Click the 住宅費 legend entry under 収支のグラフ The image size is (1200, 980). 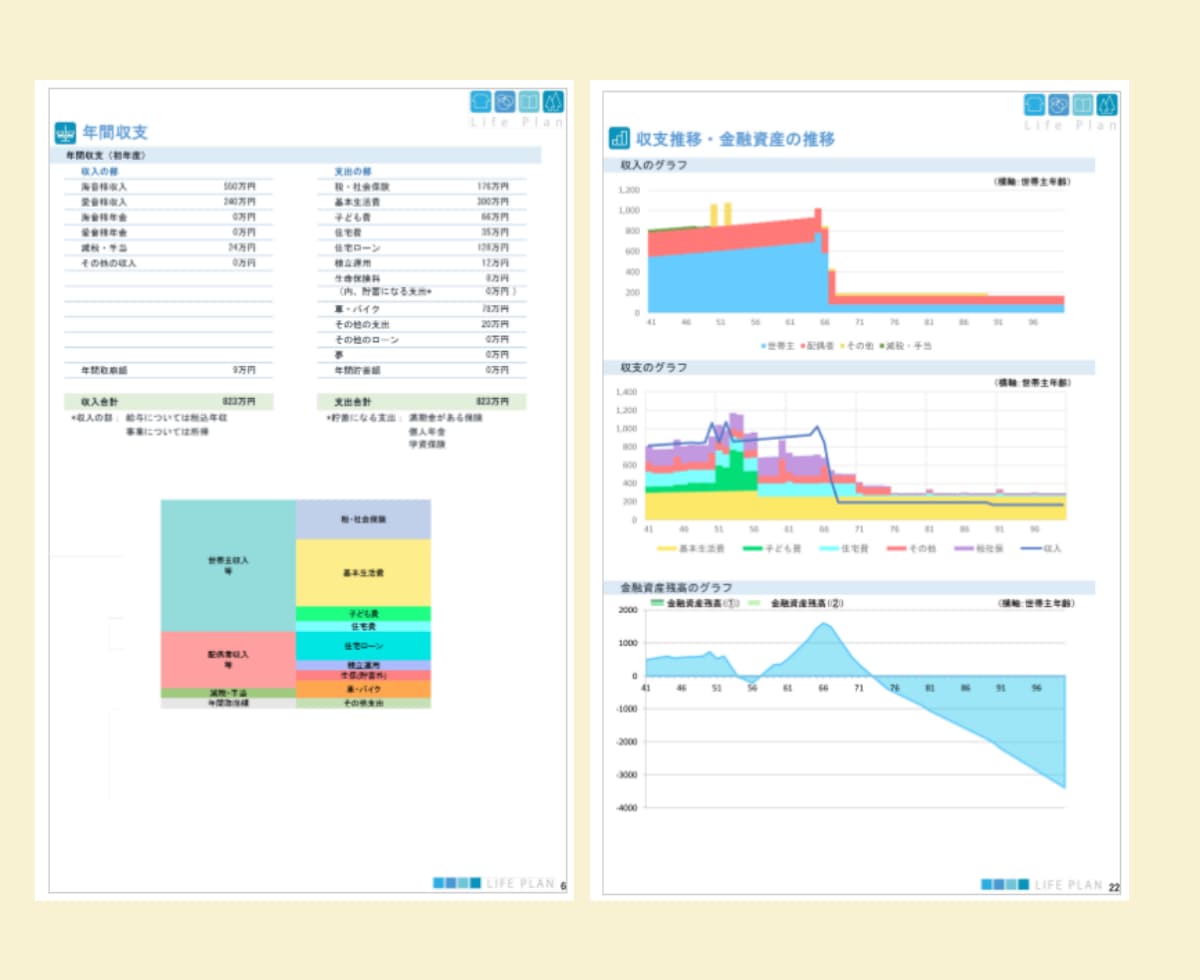[845, 548]
